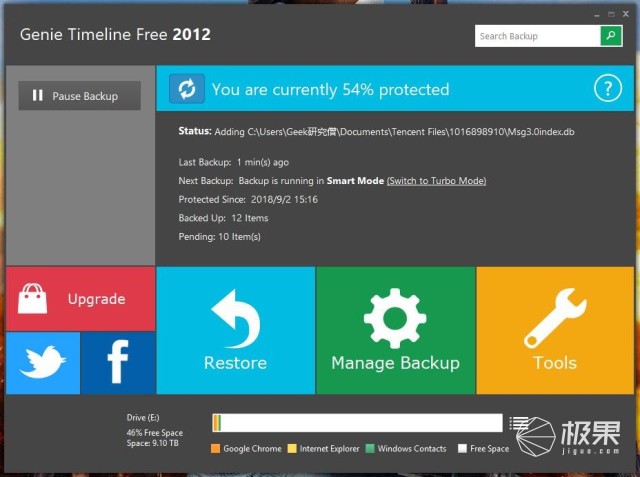Viewport: 640px width, 477px height.
Task: Click 'Pending: 10 Item(s)' text
Action: click(x=220, y=237)
